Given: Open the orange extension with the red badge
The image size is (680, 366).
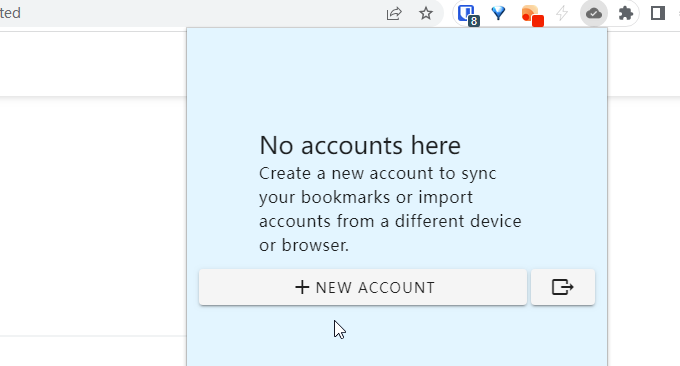Looking at the screenshot, I should click(x=532, y=15).
